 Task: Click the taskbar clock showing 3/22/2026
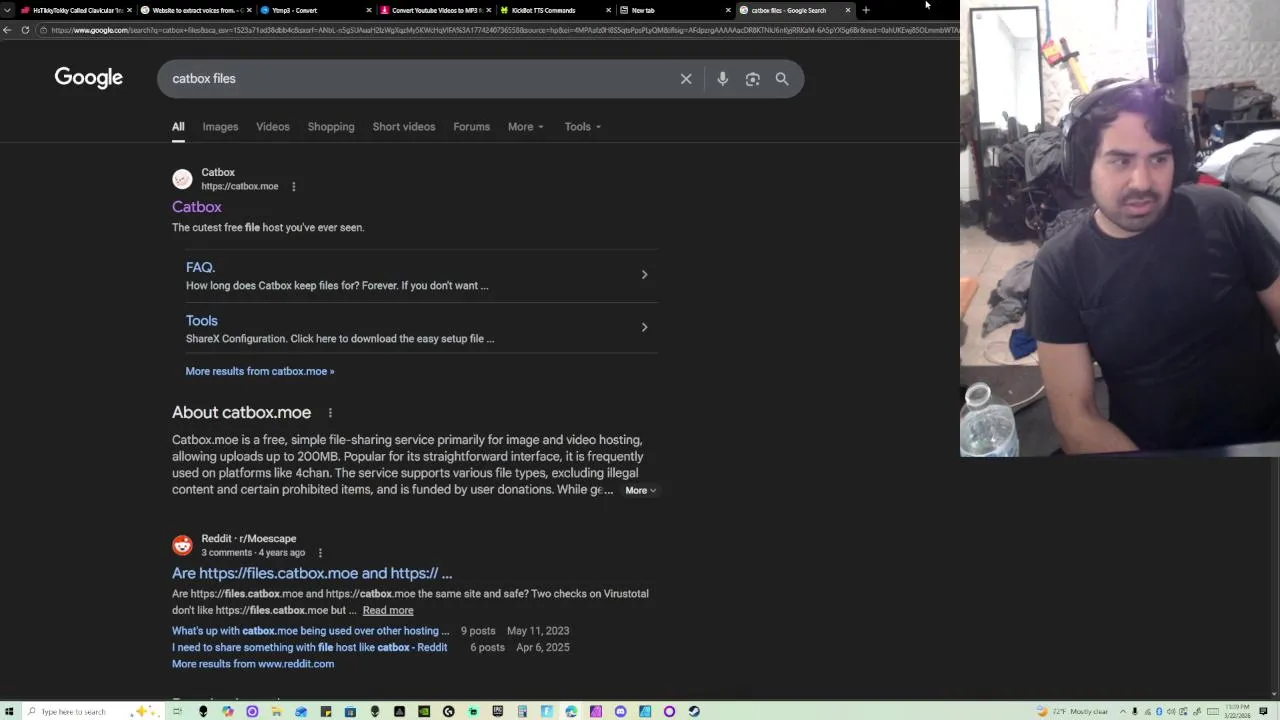click(x=1237, y=711)
